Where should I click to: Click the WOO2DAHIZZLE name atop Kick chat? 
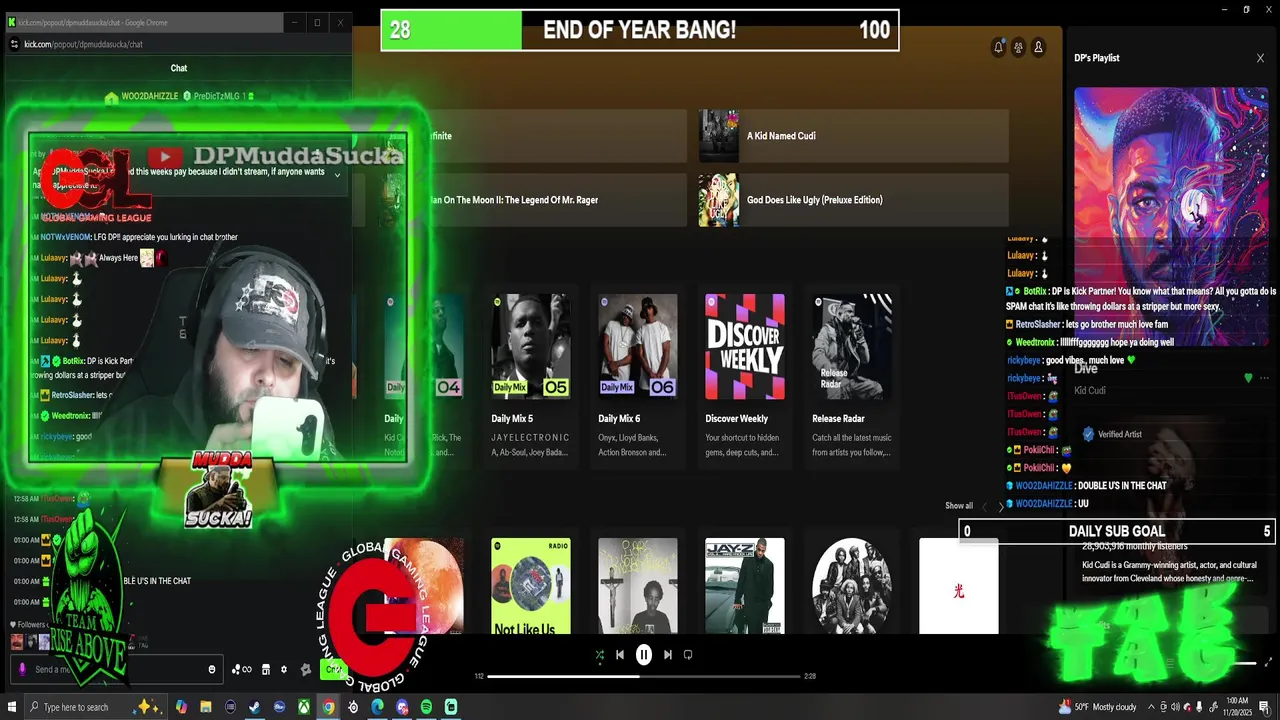coord(149,96)
